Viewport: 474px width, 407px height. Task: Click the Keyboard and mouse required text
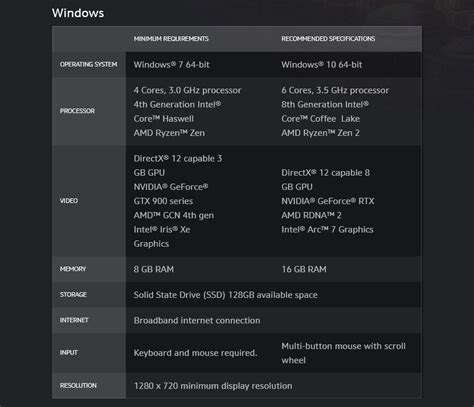[195, 353]
